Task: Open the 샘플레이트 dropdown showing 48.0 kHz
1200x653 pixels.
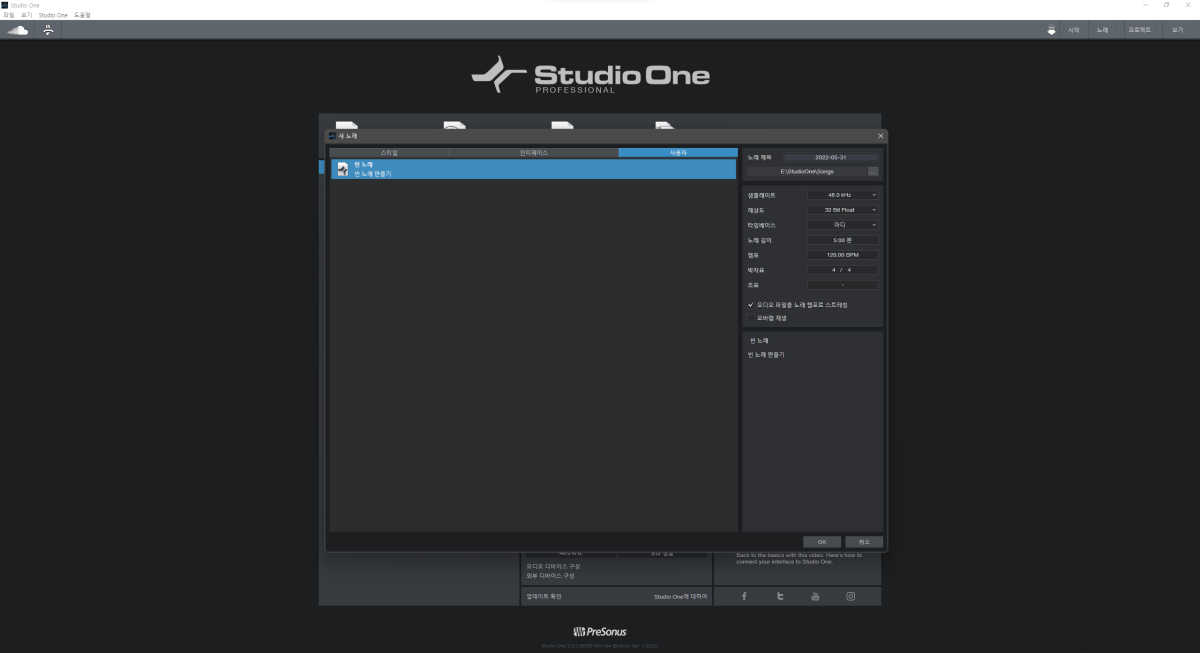Action: click(842, 195)
